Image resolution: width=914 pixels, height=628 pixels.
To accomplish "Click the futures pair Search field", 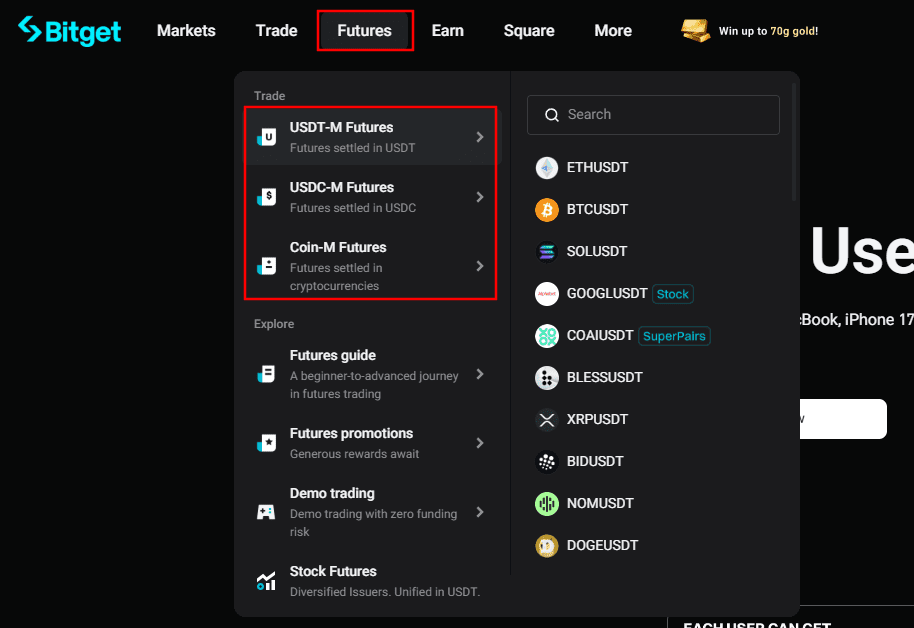I will pyautogui.click(x=653, y=115).
